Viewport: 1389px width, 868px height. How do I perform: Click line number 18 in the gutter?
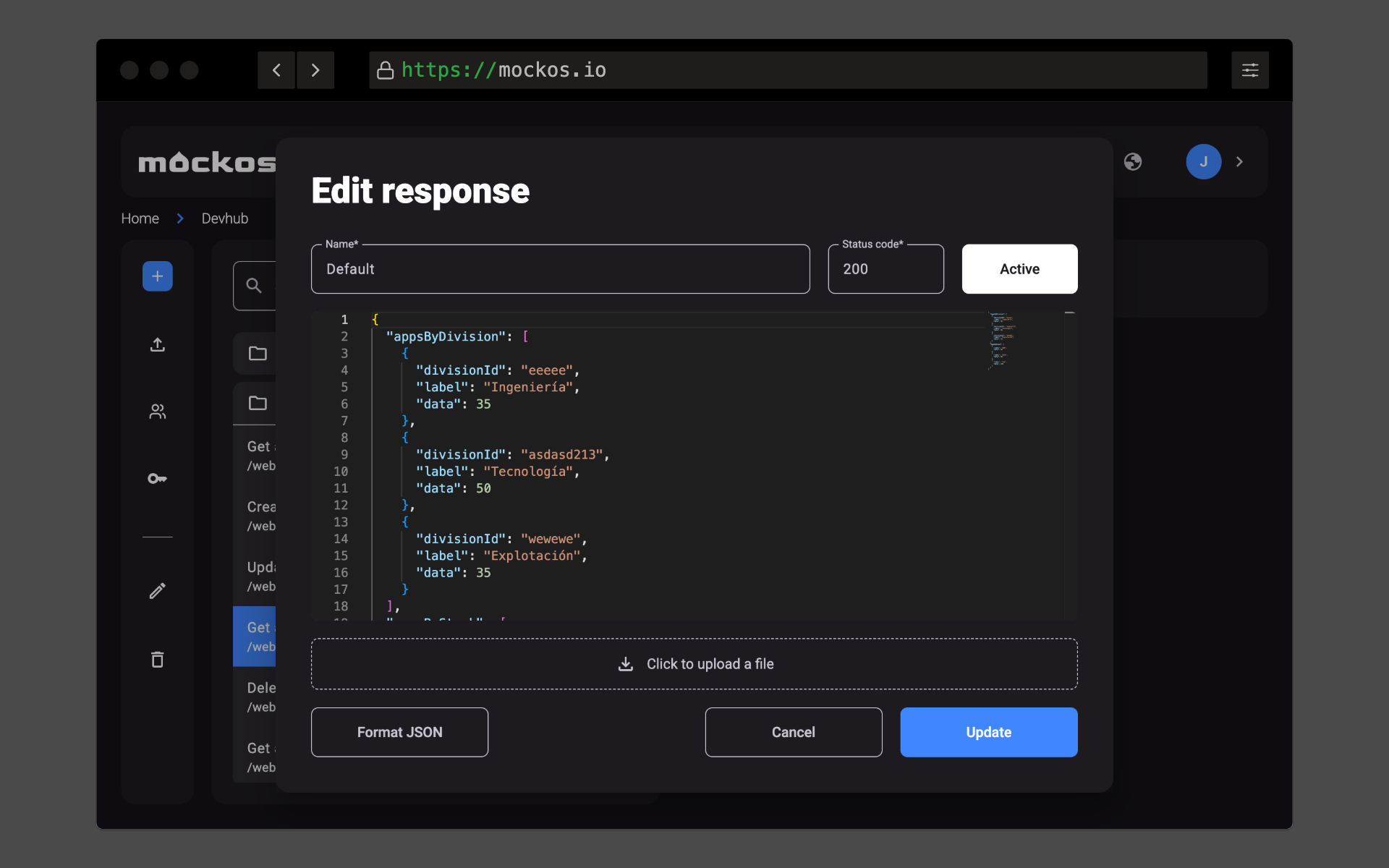pyautogui.click(x=341, y=606)
